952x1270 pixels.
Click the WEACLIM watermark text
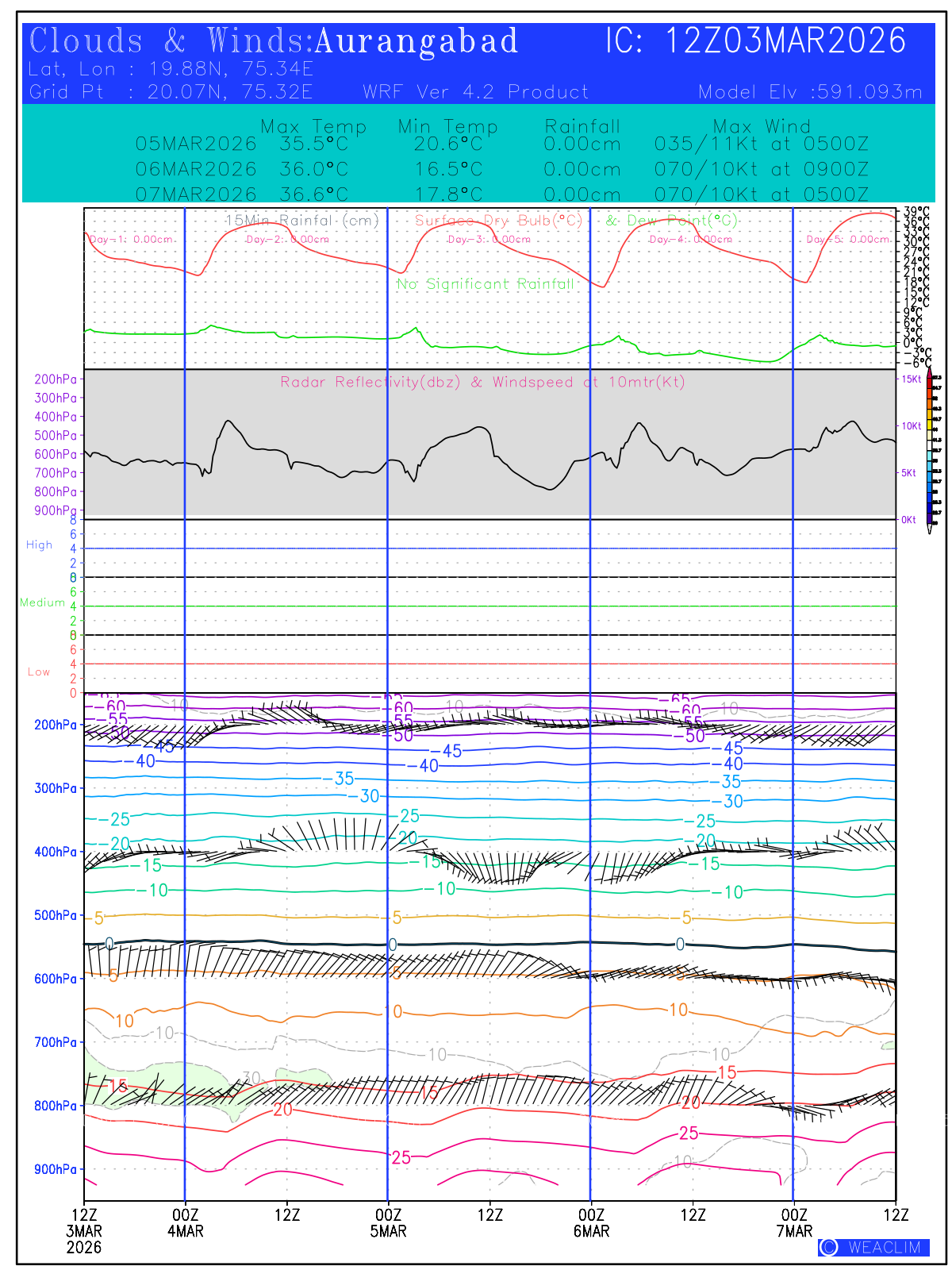(x=884, y=1247)
